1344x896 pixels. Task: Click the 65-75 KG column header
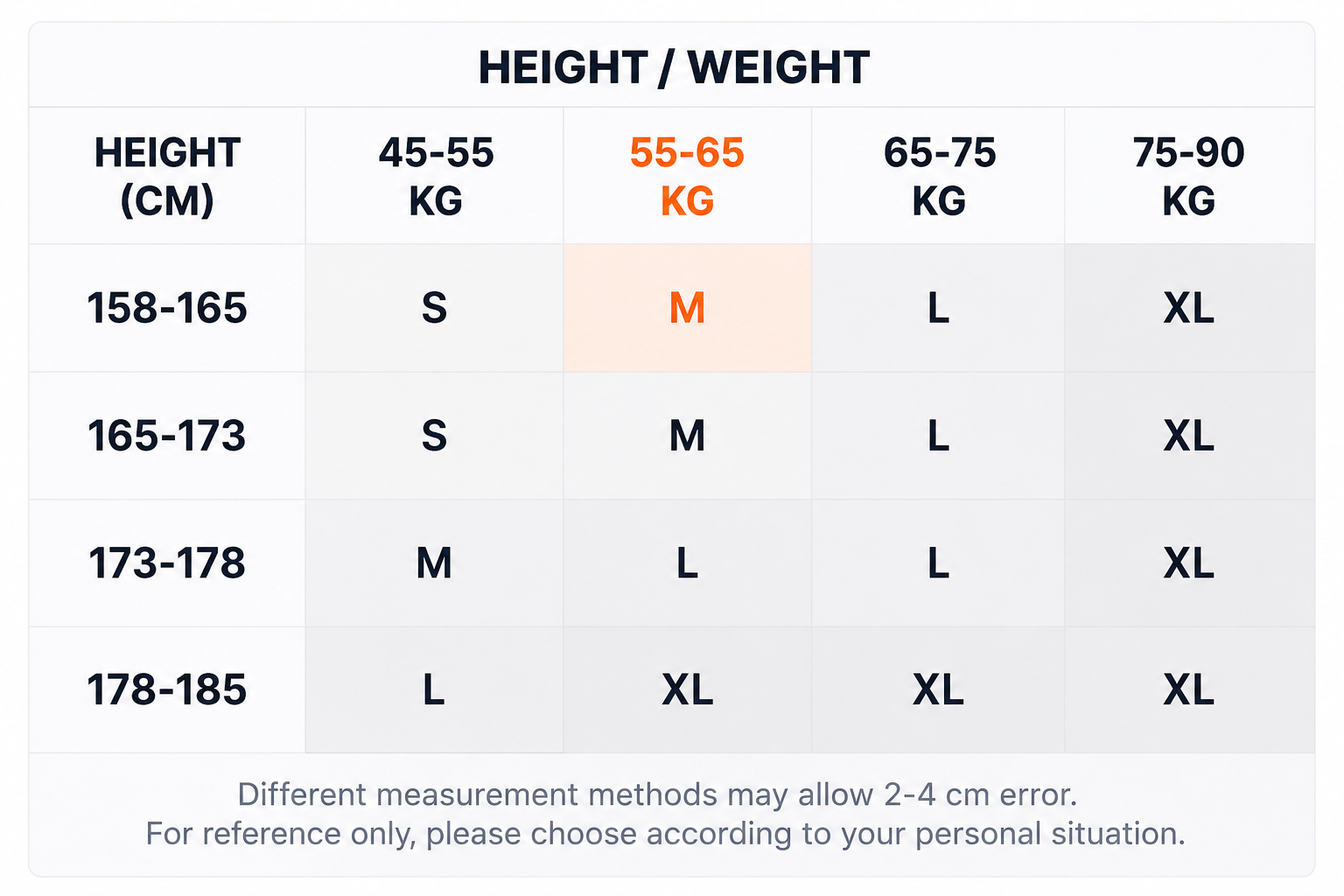click(x=939, y=176)
